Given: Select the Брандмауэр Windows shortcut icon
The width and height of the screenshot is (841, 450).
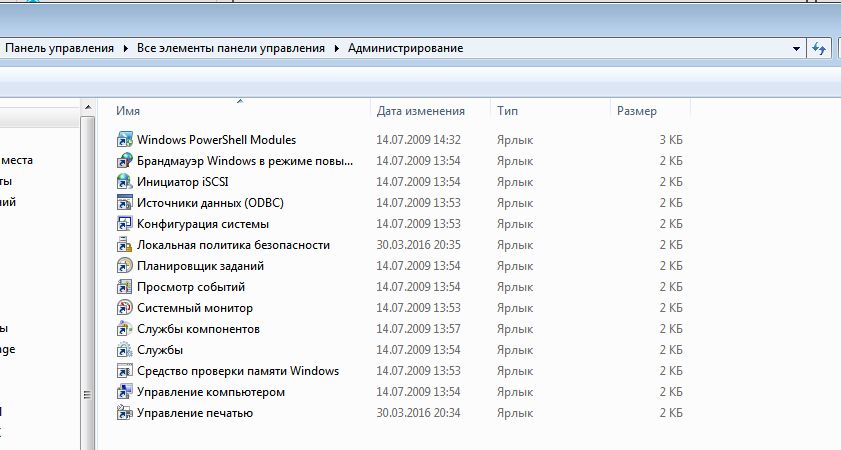Looking at the screenshot, I should [124, 160].
